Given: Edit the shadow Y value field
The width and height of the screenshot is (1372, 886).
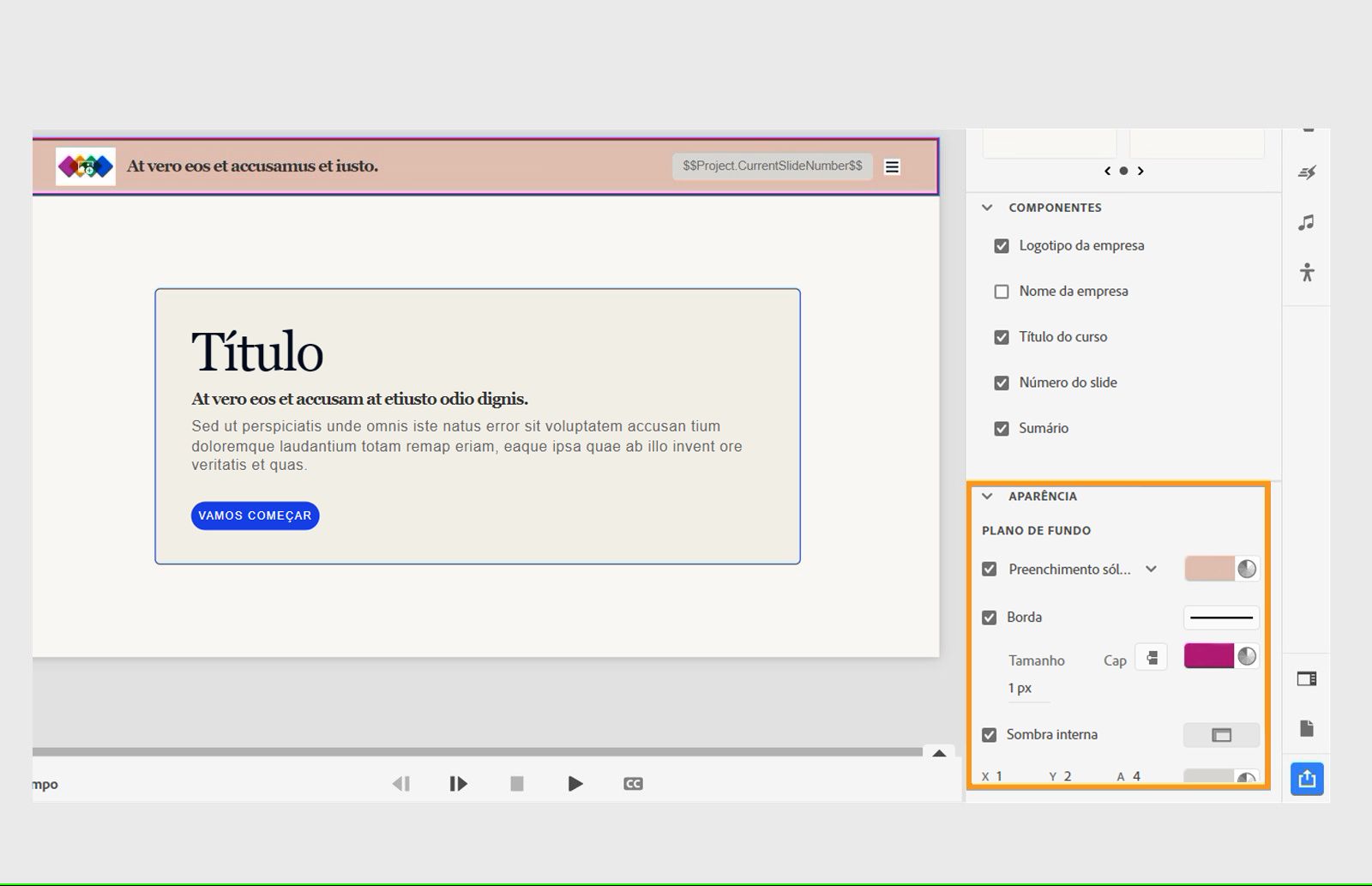Looking at the screenshot, I should click(1068, 776).
